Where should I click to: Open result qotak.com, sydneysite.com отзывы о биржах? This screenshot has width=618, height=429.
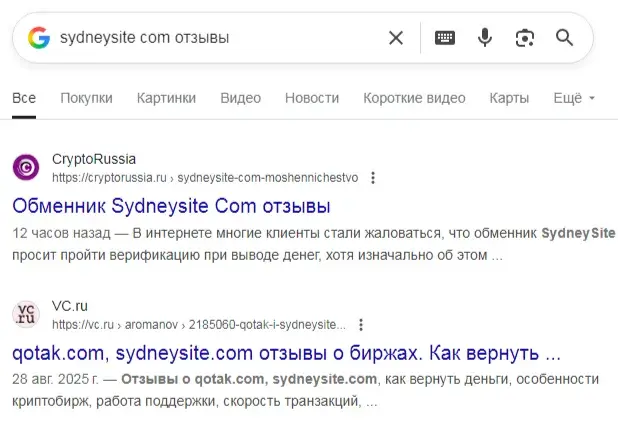tap(286, 353)
